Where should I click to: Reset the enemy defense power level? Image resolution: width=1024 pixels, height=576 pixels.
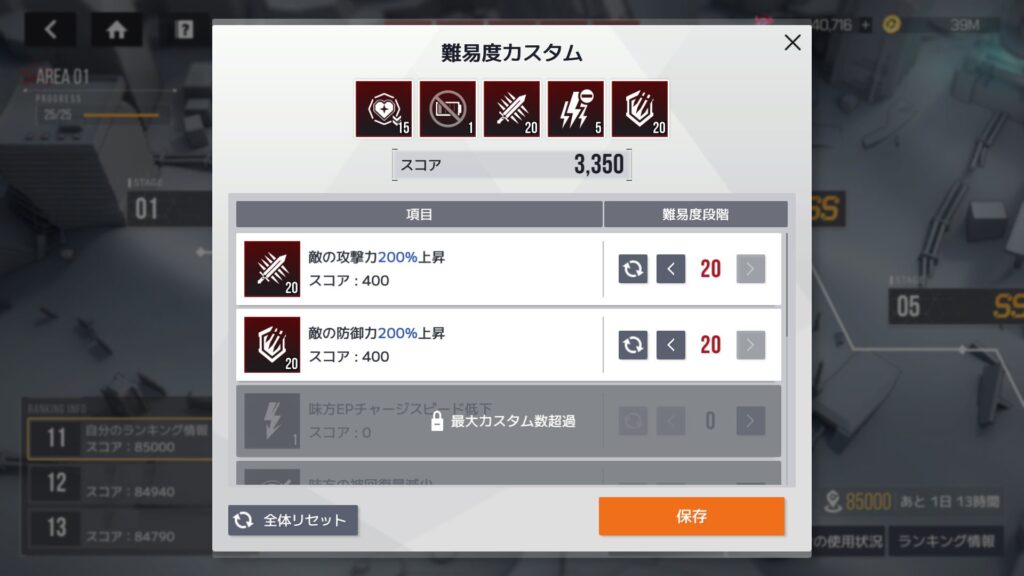[633, 345]
